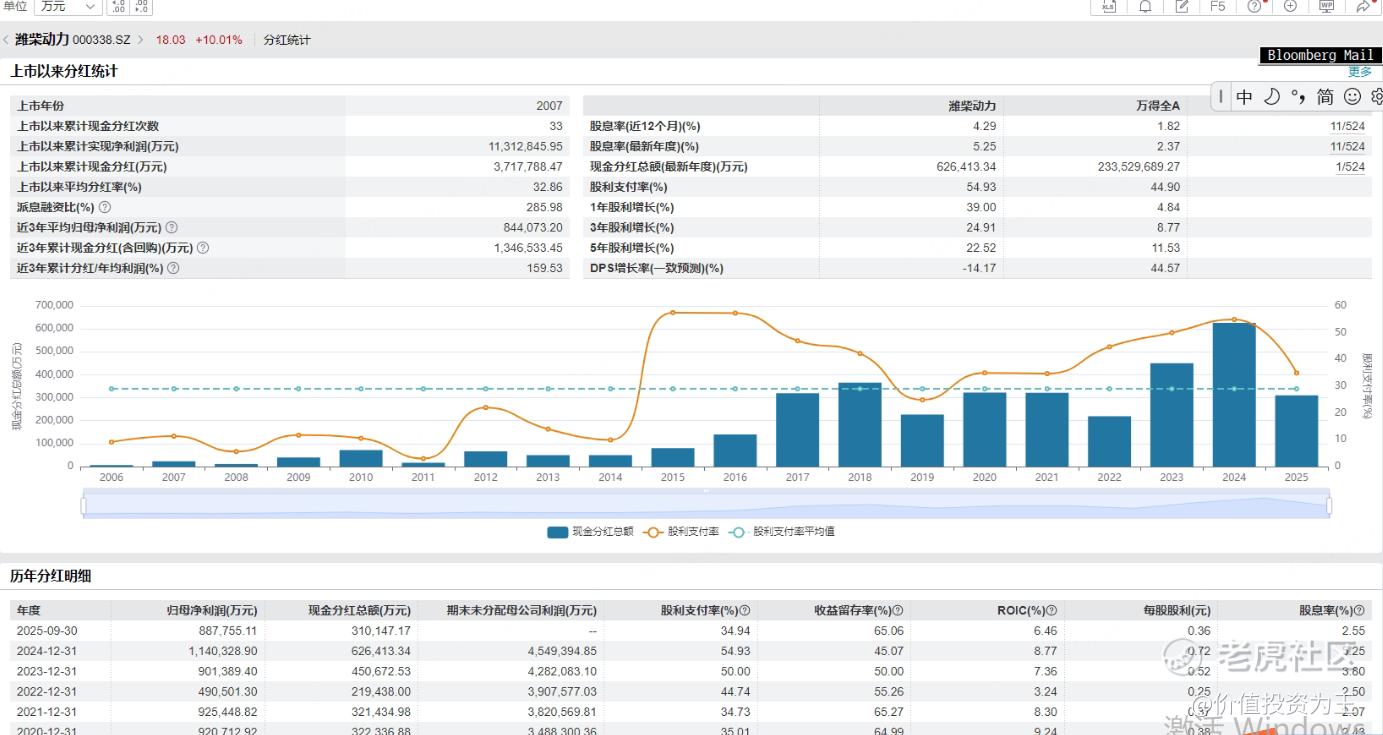Toggle 现金分红总额 series in chart legend
Image resolution: width=1383 pixels, height=735 pixels.
[x=591, y=532]
